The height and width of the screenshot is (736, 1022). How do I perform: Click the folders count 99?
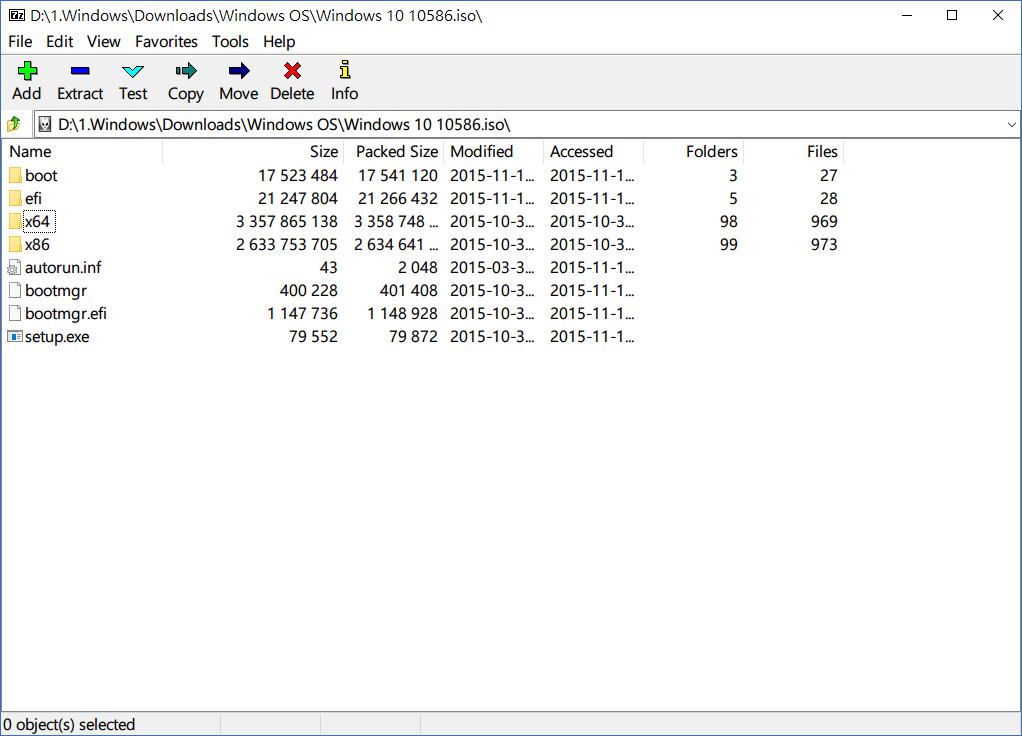pyautogui.click(x=729, y=244)
